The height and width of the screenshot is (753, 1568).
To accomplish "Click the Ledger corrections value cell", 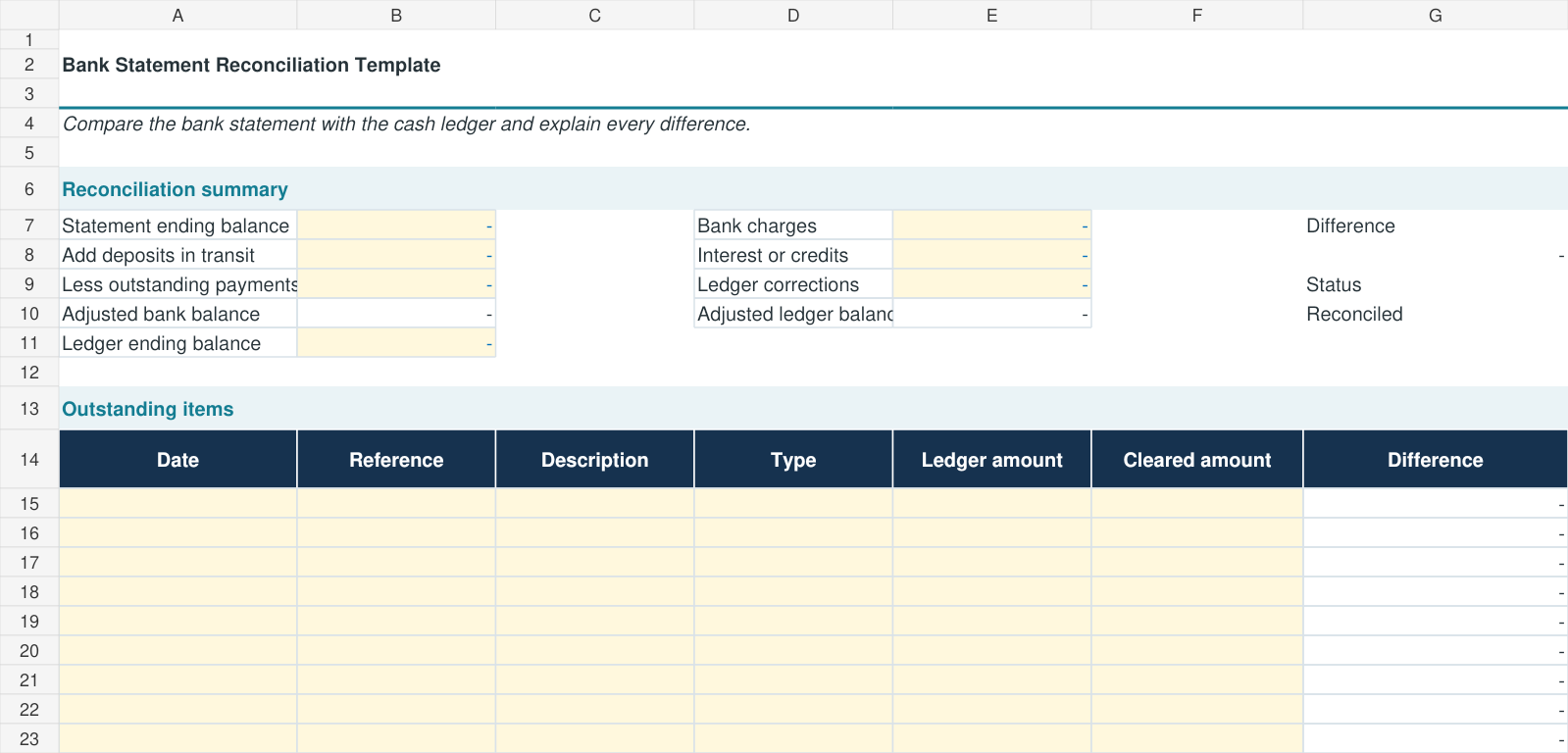I will tap(991, 284).
